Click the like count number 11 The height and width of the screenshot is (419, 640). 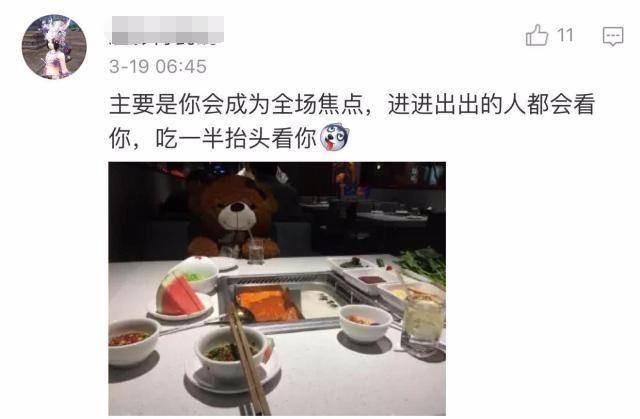565,35
